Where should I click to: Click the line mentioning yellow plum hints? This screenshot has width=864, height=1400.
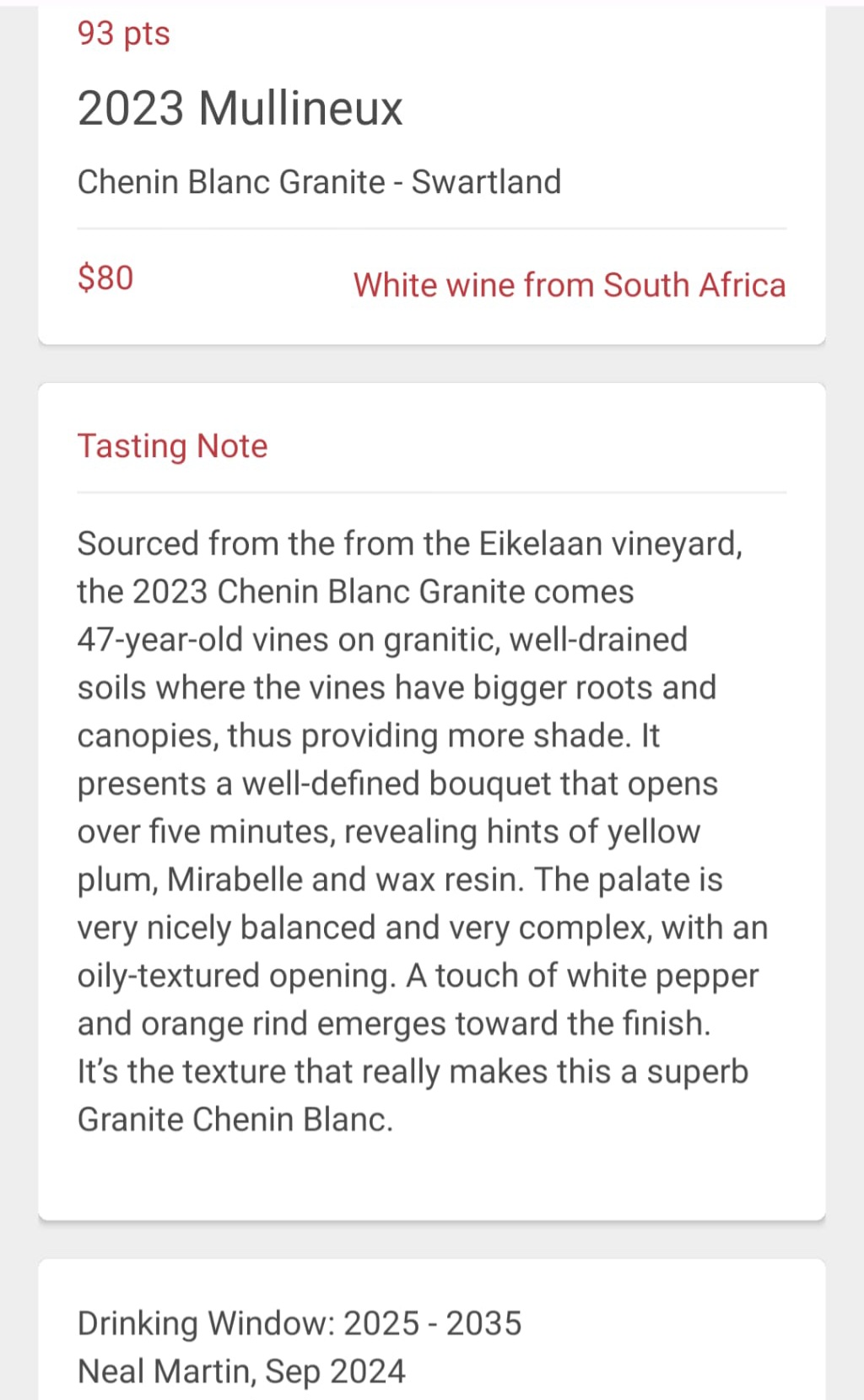[389, 832]
